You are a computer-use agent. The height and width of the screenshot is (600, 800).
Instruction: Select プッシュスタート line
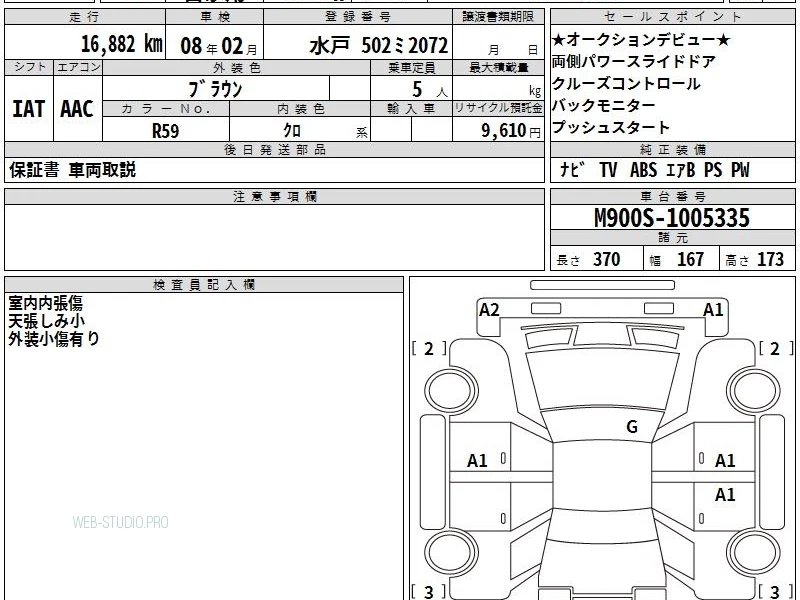click(x=611, y=128)
